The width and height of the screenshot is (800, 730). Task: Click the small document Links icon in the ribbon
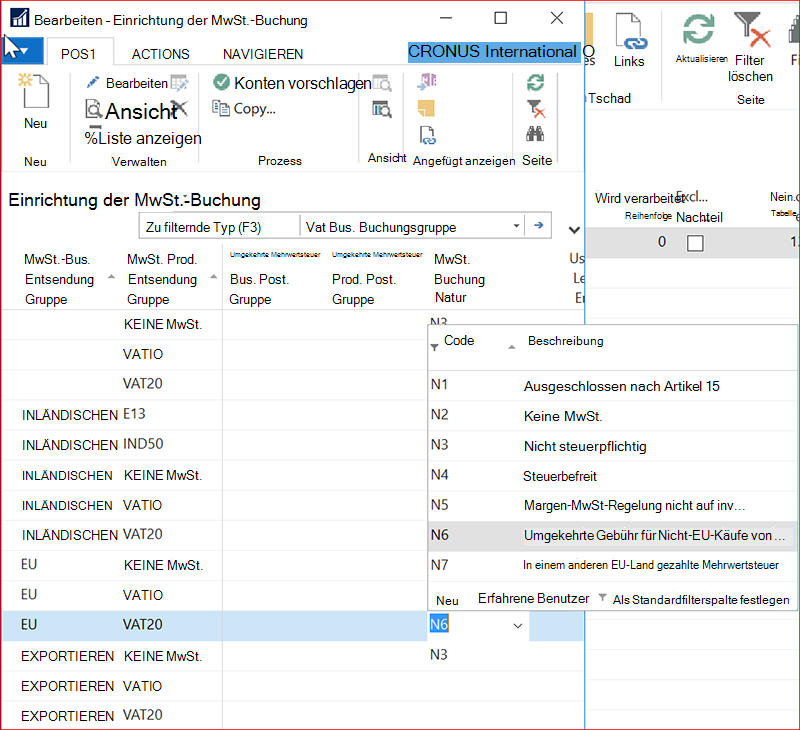pos(427,135)
